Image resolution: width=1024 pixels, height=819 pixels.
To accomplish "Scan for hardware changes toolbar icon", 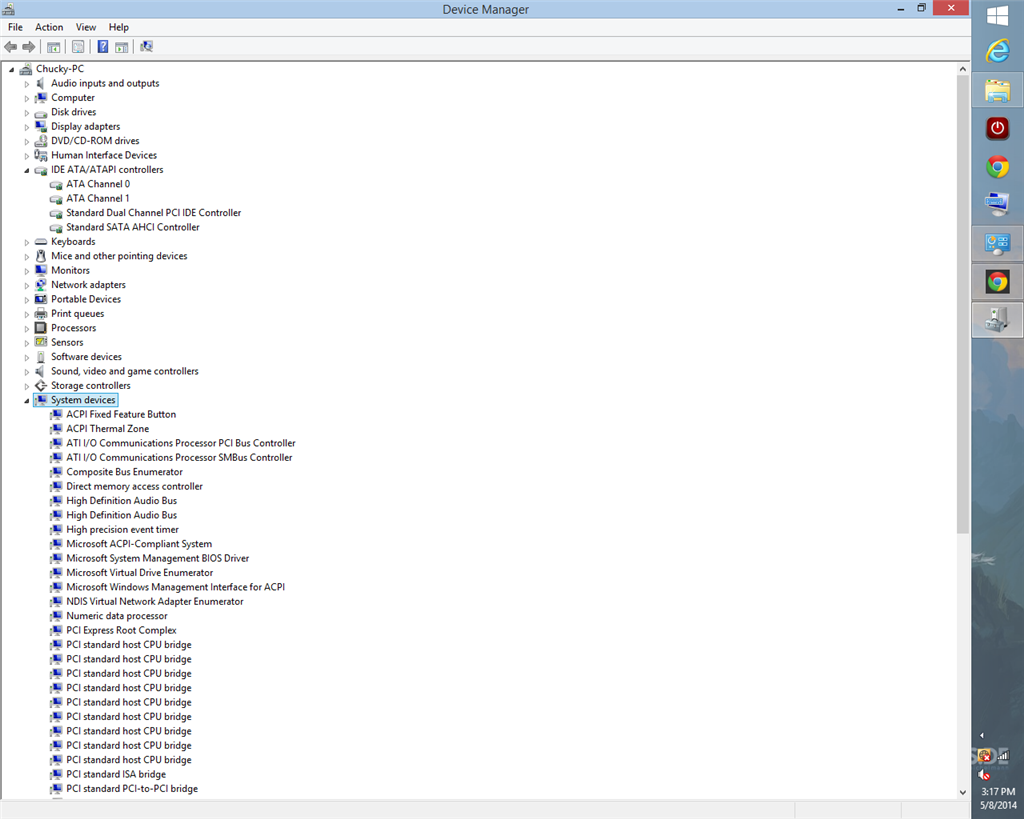I will (x=146, y=46).
